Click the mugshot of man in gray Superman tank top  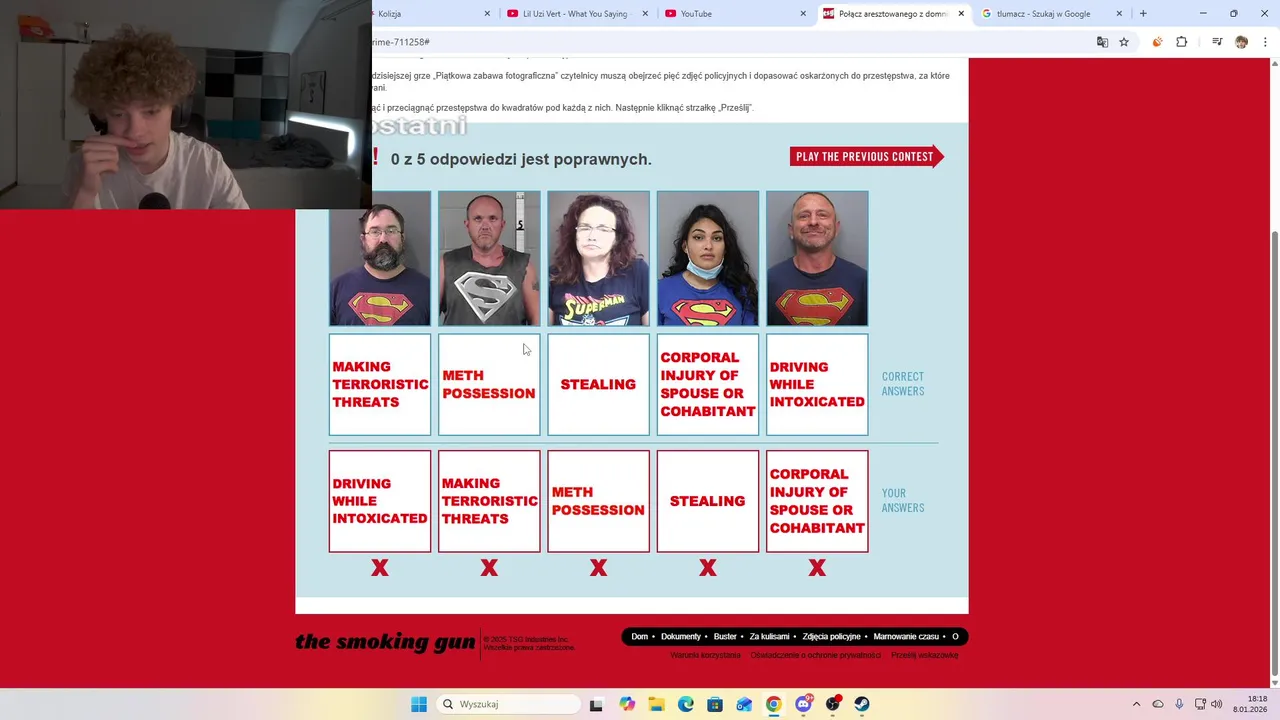489,258
